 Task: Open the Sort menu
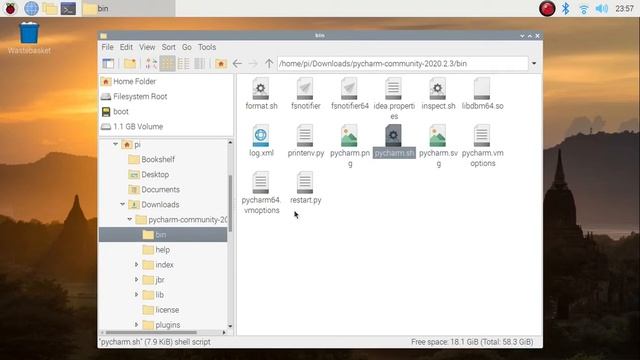tap(168, 47)
